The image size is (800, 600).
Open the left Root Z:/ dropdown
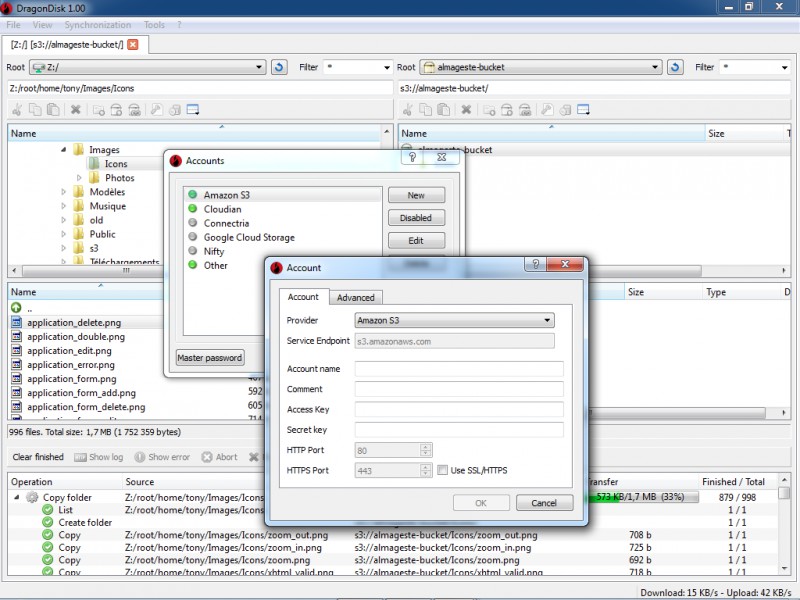[x=147, y=67]
